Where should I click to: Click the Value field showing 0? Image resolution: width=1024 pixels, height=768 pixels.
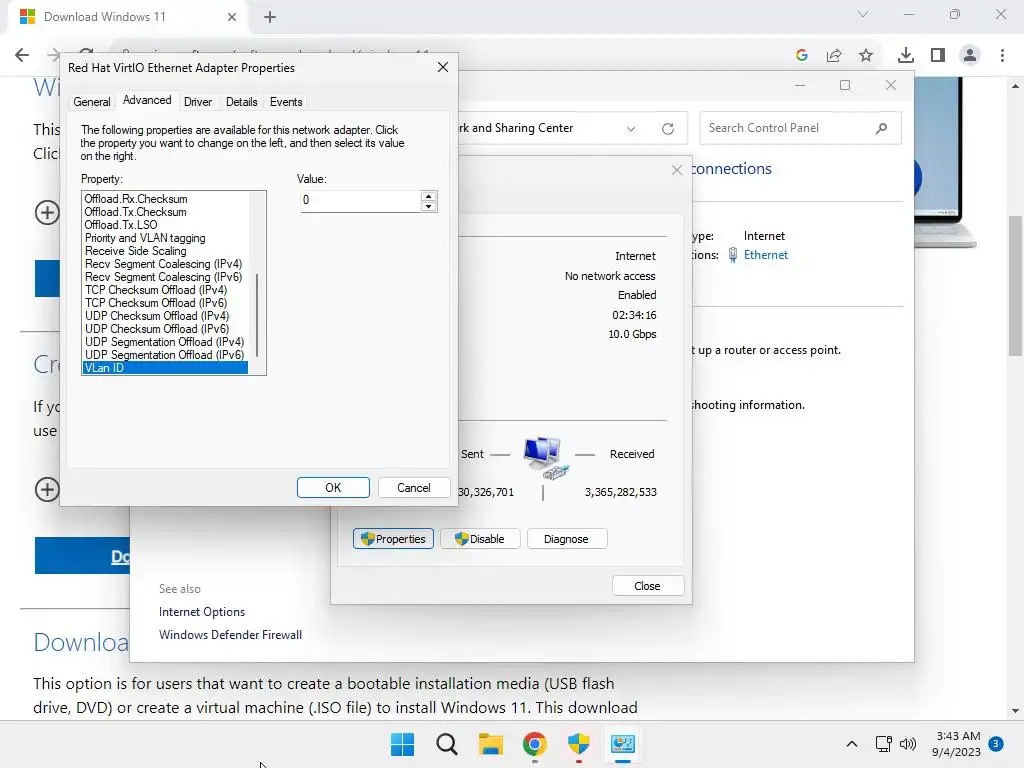(360, 200)
